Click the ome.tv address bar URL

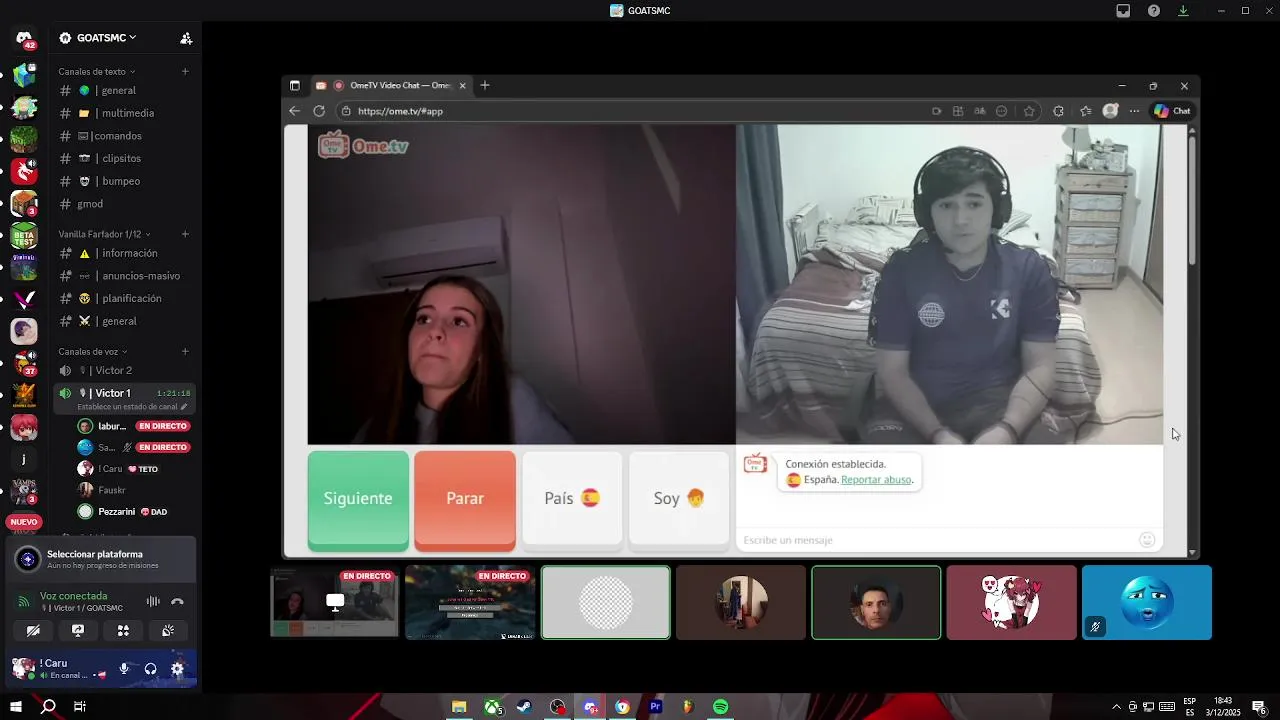coord(400,111)
